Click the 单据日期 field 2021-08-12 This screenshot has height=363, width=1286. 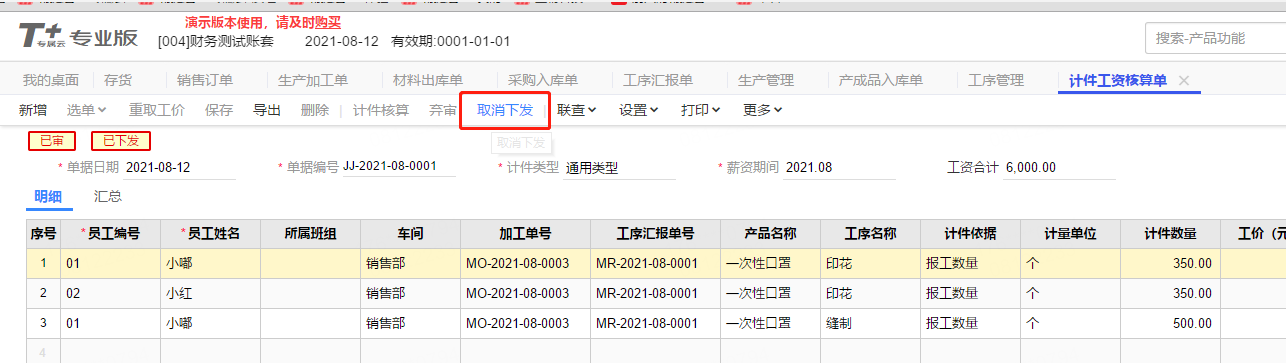pyautogui.click(x=180, y=167)
